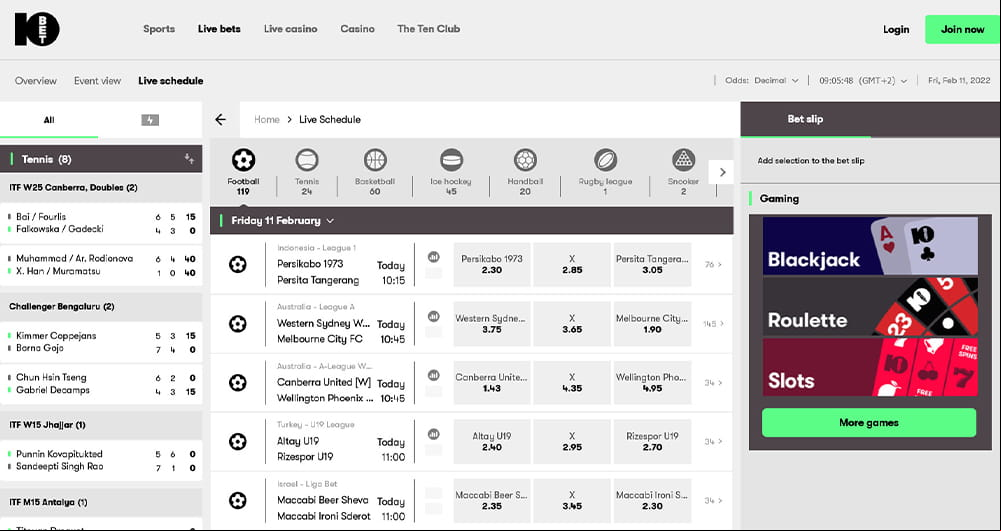1001x531 pixels.
Task: Click football icon in Persikabo 1973 row
Action: tap(237, 264)
